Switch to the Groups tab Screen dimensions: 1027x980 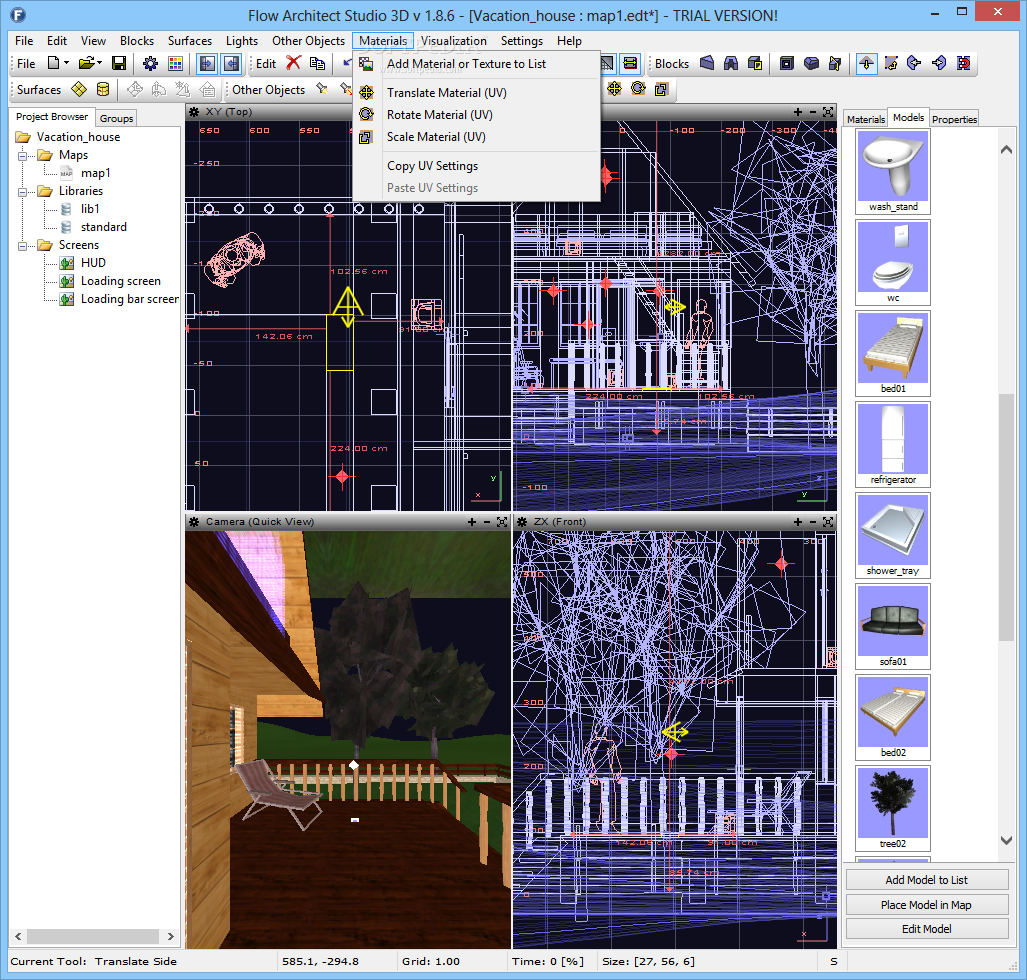117,118
